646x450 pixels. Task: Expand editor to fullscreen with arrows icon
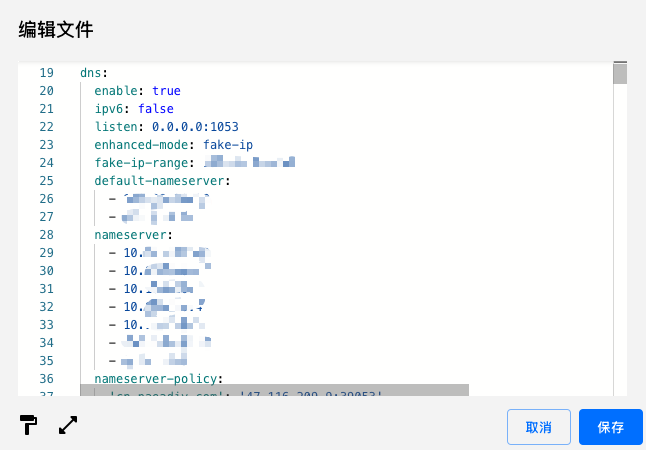68,425
